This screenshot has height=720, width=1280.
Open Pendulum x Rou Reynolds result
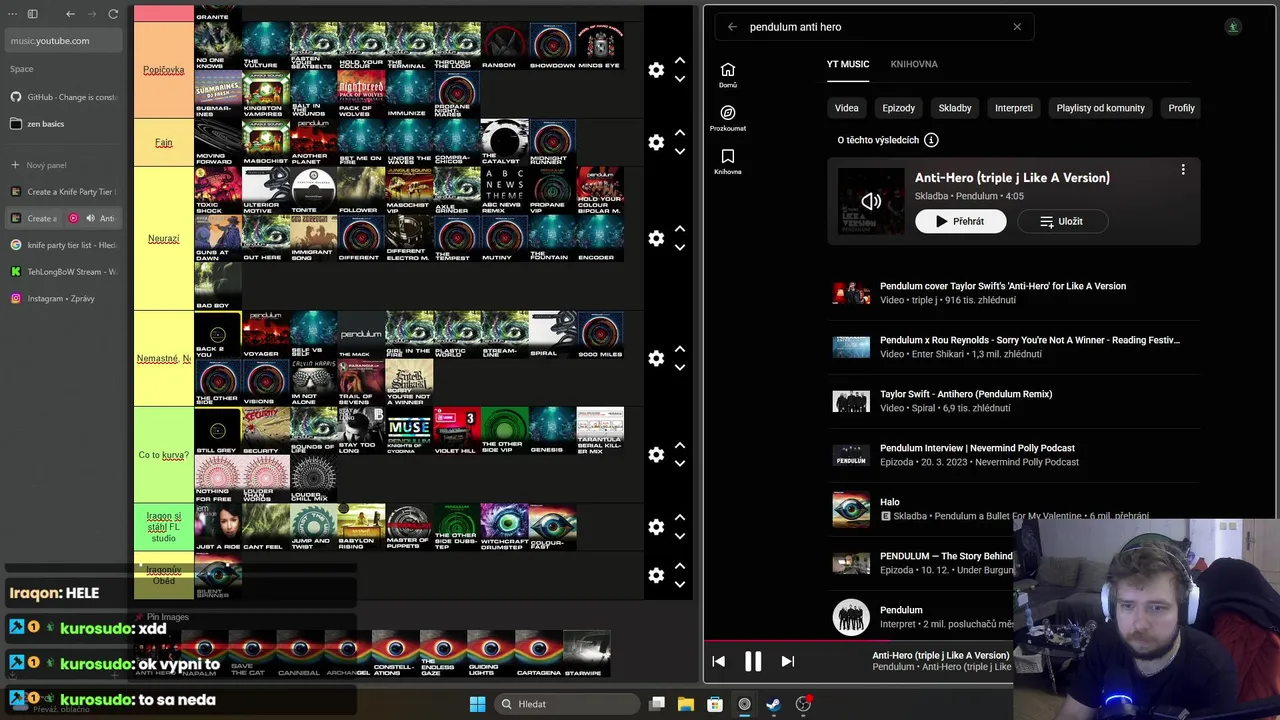(x=1030, y=340)
